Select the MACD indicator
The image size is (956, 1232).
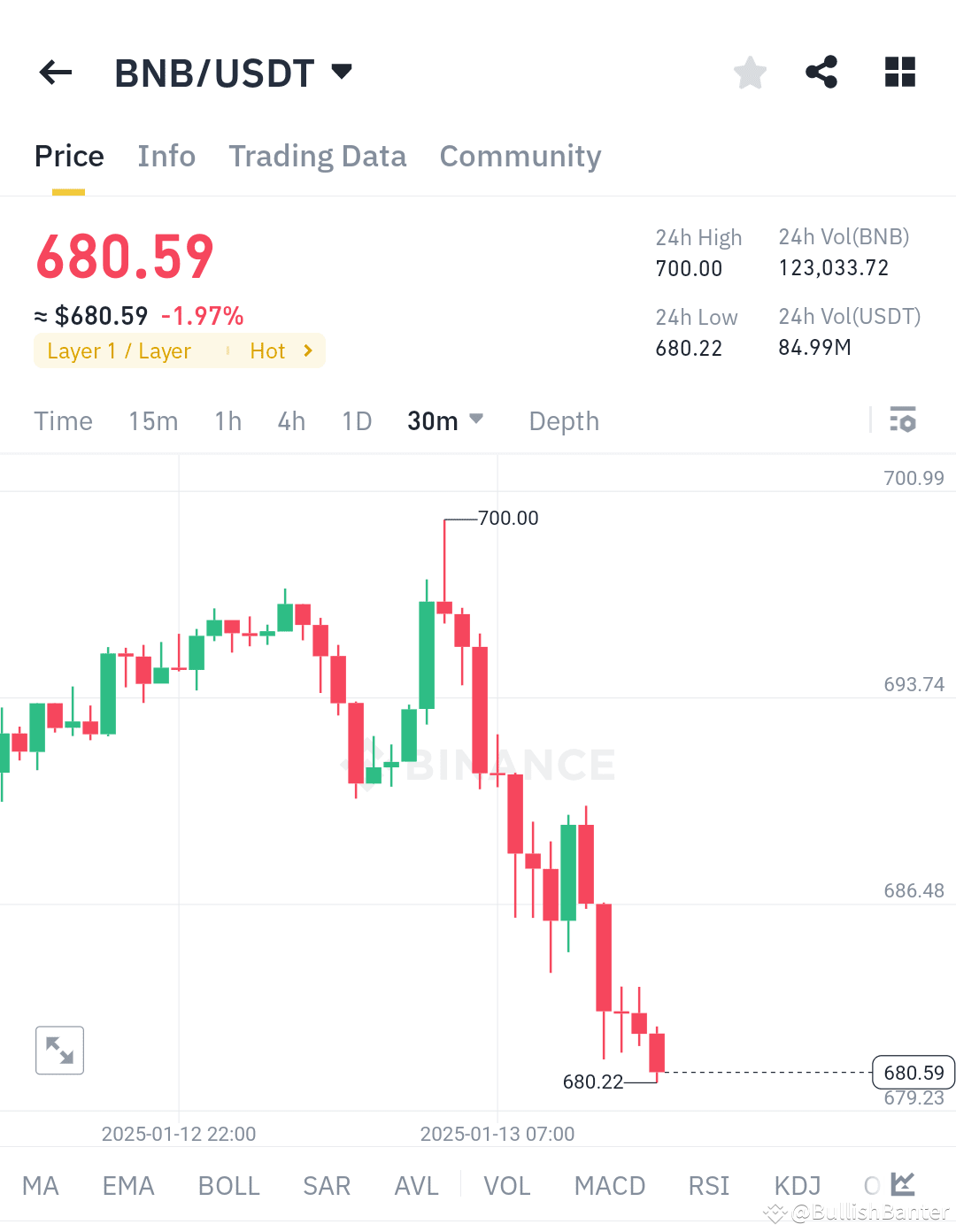[609, 1185]
